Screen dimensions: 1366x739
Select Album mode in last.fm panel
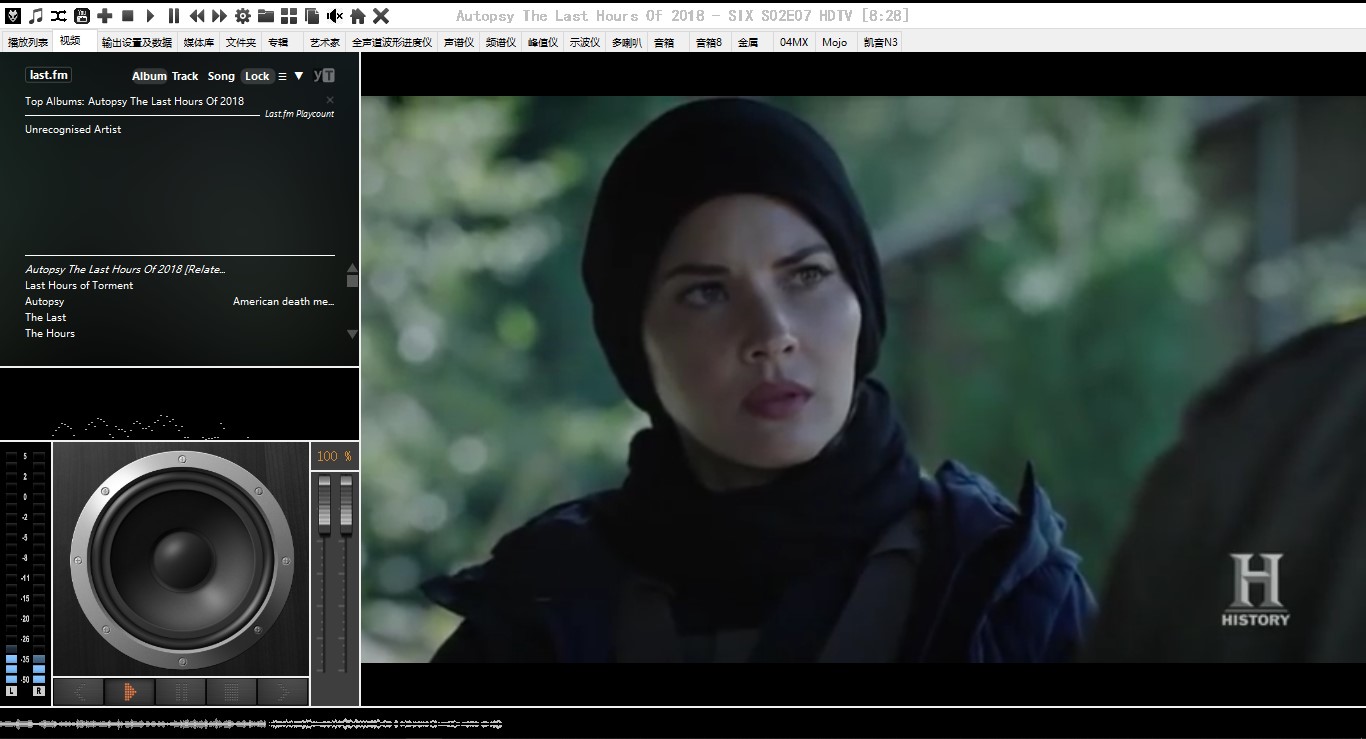pos(149,76)
